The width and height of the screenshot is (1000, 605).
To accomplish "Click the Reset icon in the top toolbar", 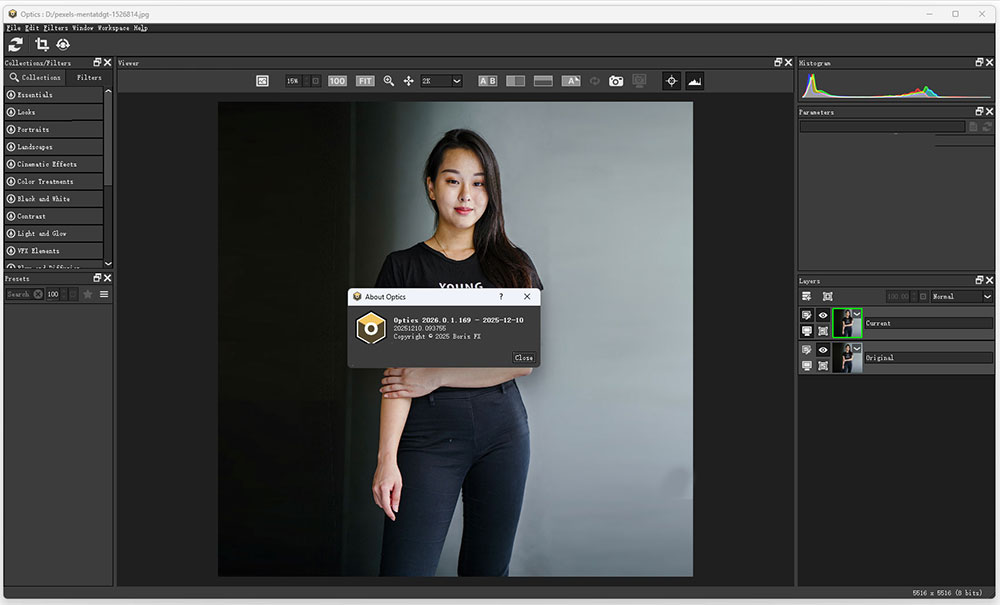I will [x=16, y=45].
